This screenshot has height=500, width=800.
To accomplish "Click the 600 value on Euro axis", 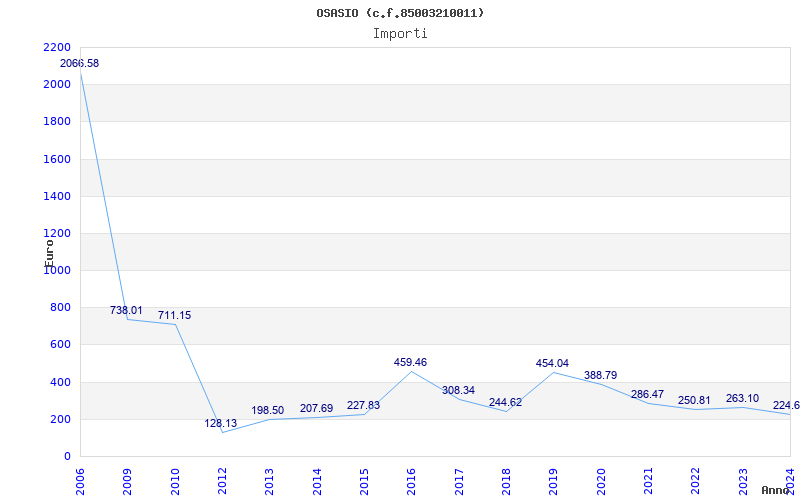I will (60, 345).
